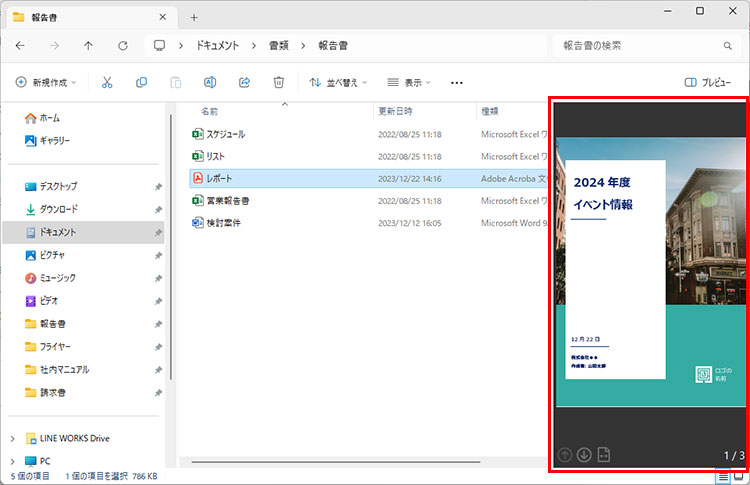Image resolution: width=750 pixels, height=485 pixels.
Task: Click next page arrow in preview pane
Action: (x=584, y=456)
